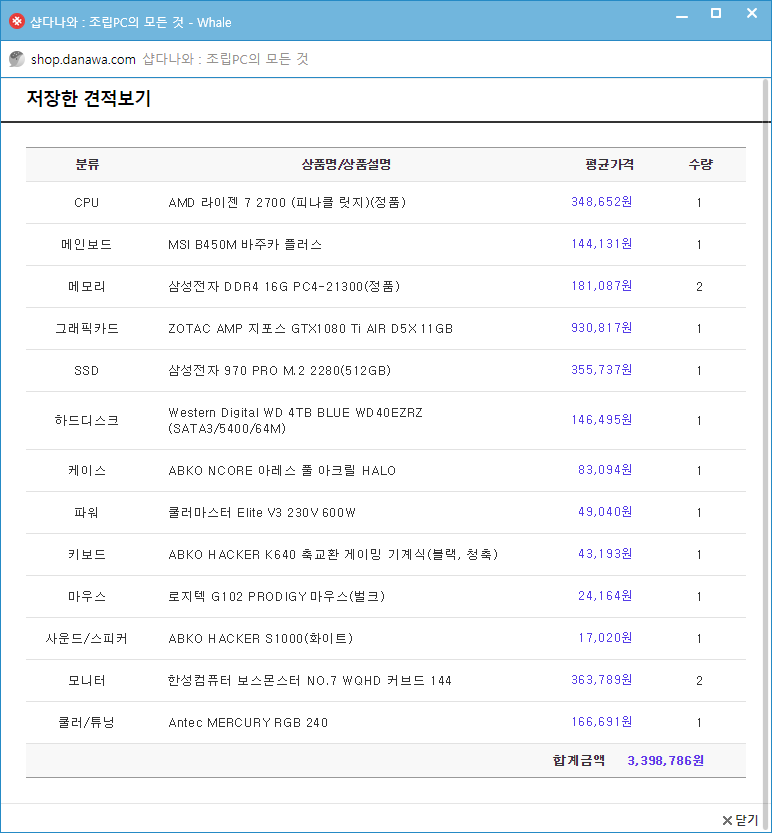Select ABKO HACKER K640 keyboard product name
The image size is (772, 833).
click(x=333, y=554)
